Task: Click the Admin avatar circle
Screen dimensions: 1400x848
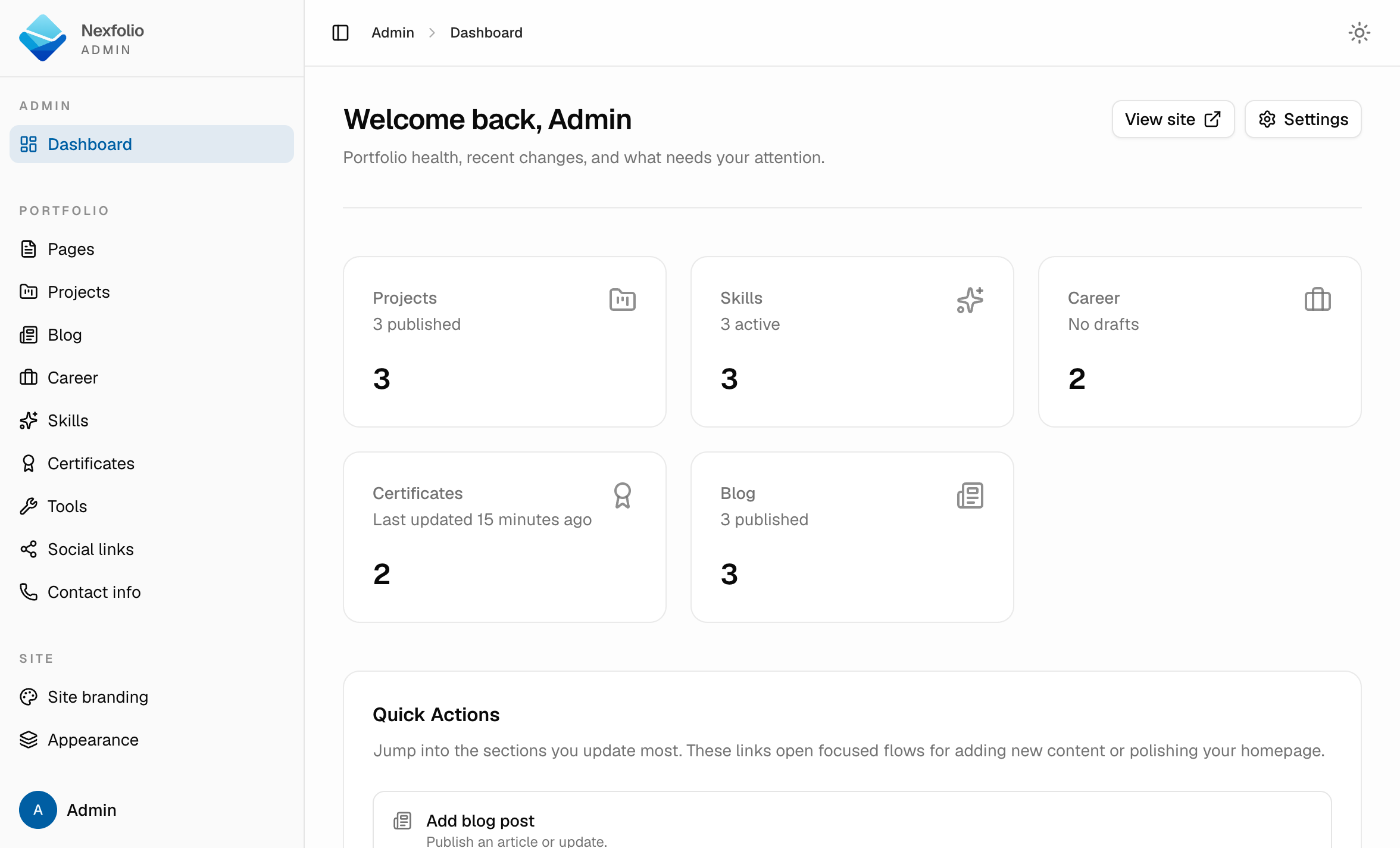Action: [x=38, y=810]
